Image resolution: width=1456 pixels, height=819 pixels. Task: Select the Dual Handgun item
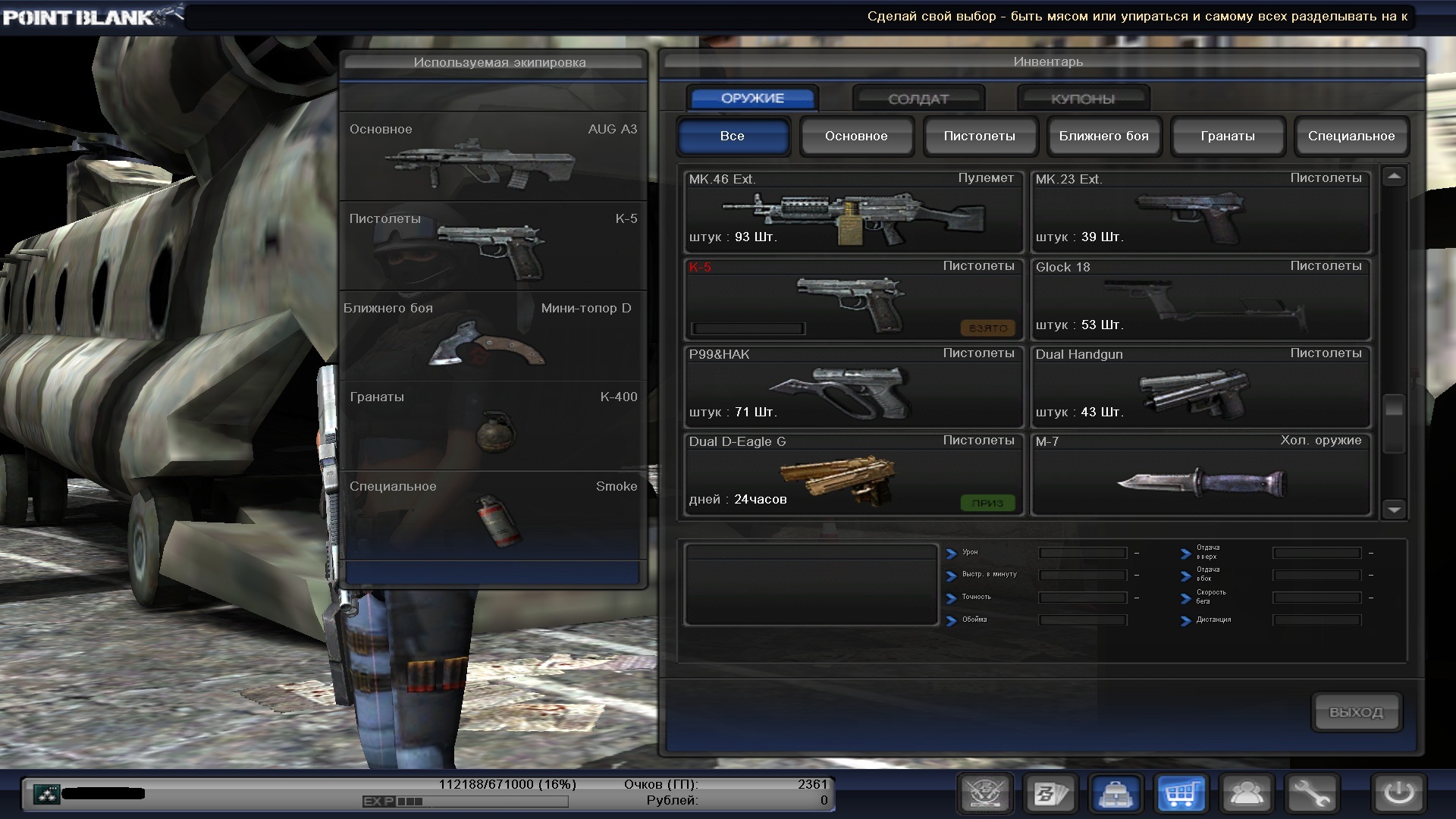point(1200,387)
